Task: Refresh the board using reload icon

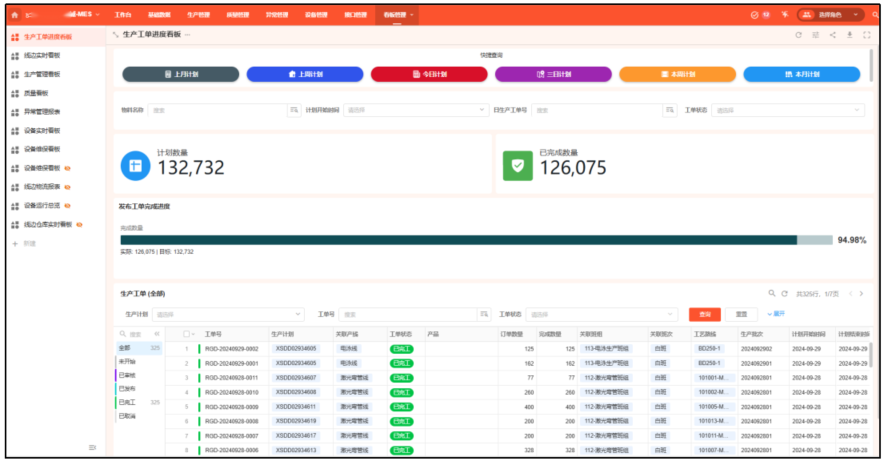Action: [x=798, y=35]
